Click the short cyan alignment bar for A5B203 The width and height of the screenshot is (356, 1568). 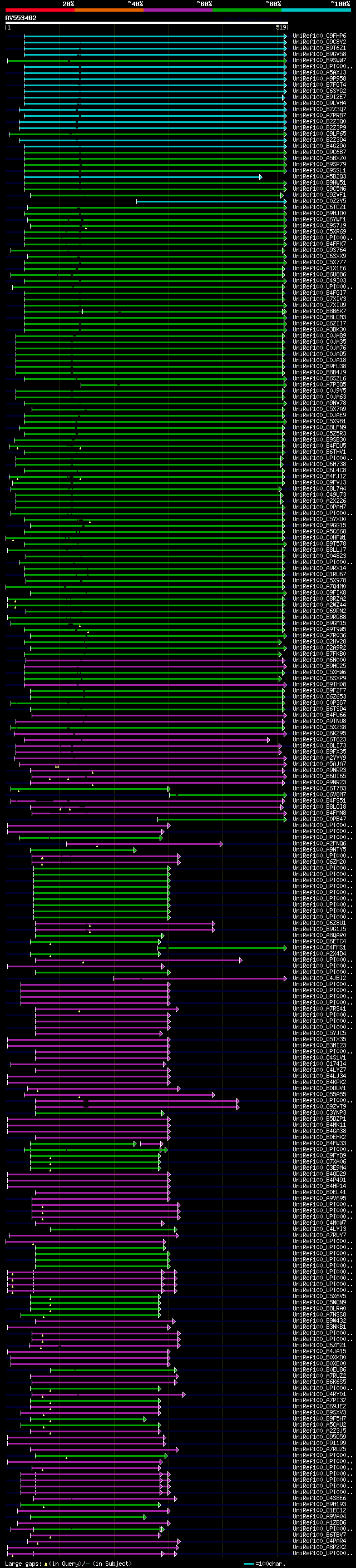click(x=143, y=177)
